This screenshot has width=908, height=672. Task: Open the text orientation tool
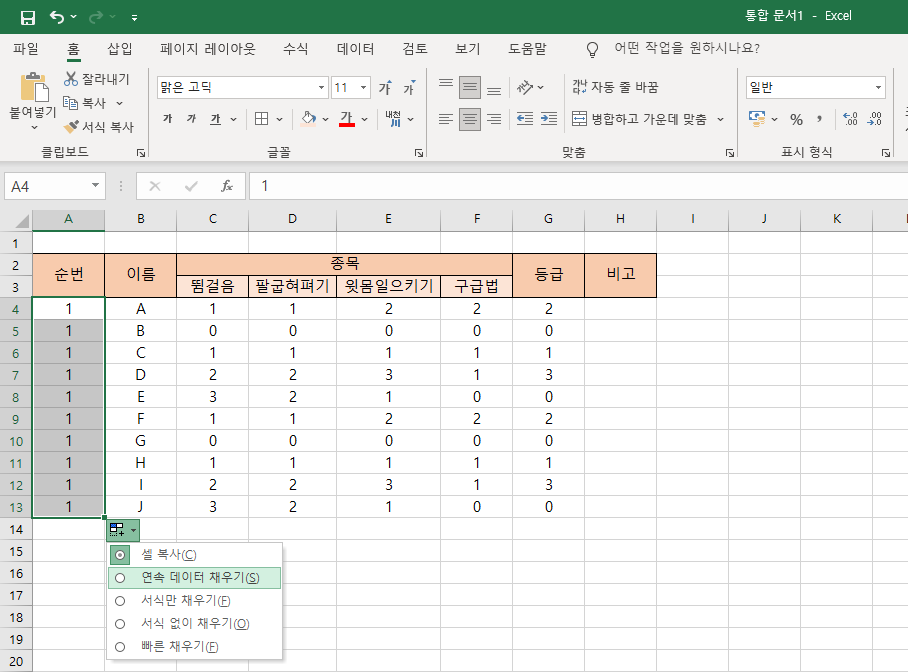pyautogui.click(x=525, y=87)
